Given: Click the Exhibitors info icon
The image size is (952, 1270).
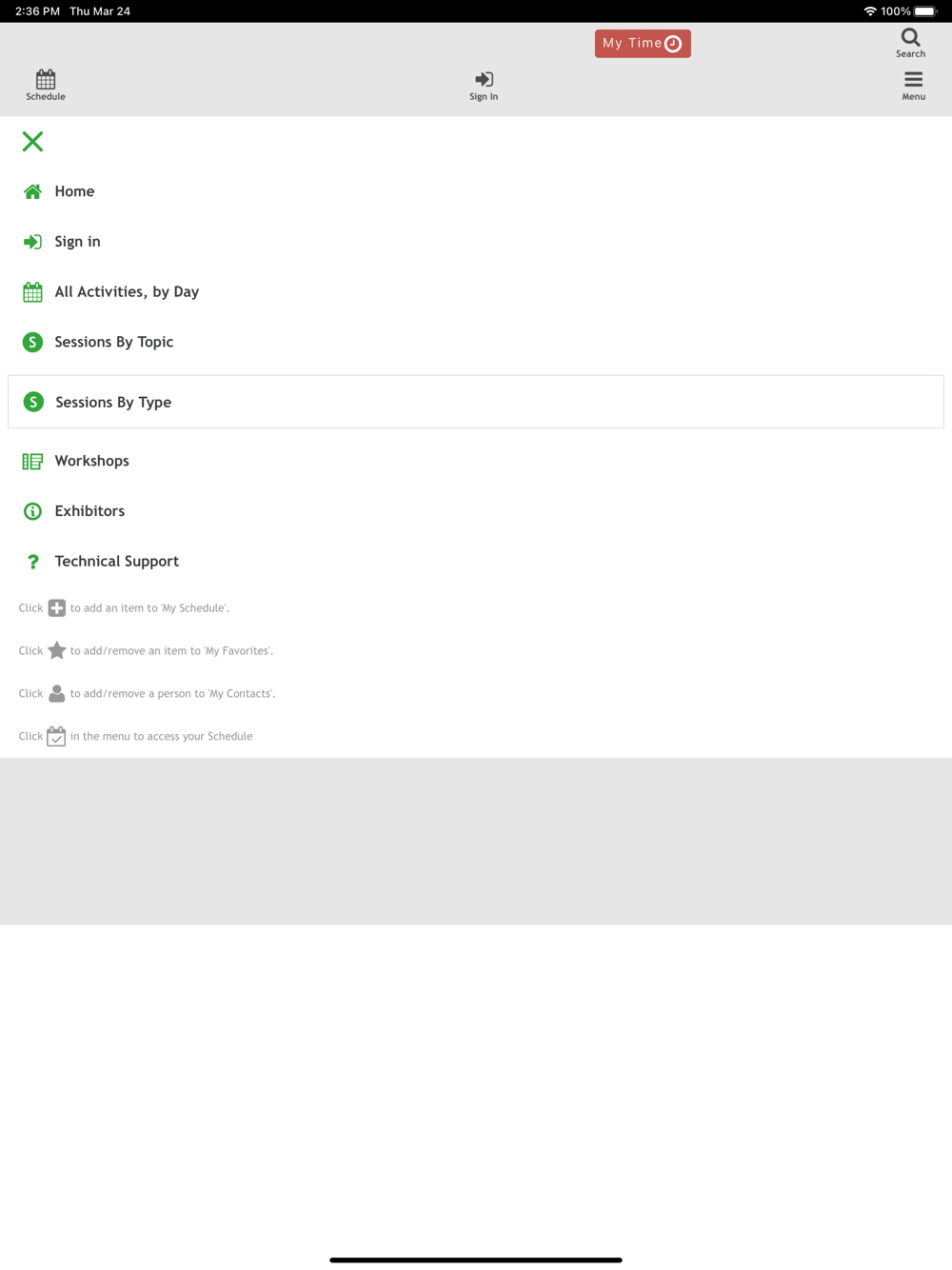Looking at the screenshot, I should click(x=32, y=511).
